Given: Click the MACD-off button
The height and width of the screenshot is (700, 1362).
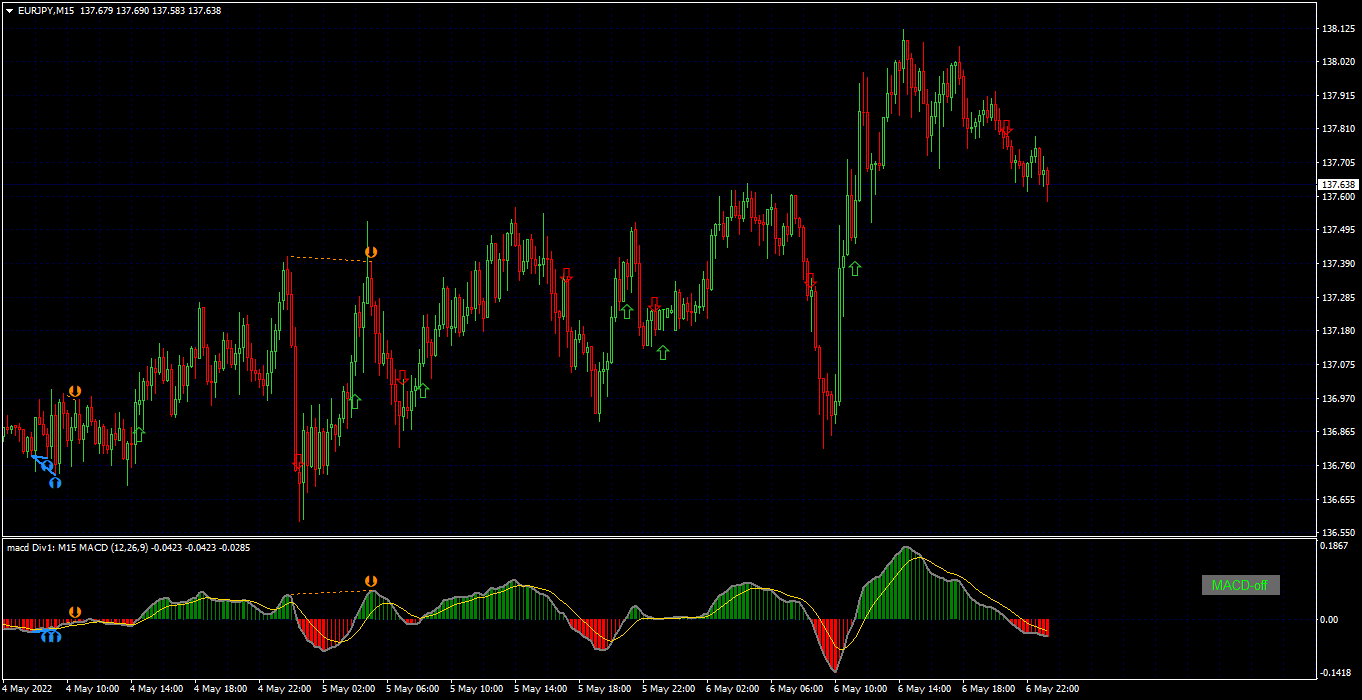Looking at the screenshot, I should pyautogui.click(x=1240, y=585).
